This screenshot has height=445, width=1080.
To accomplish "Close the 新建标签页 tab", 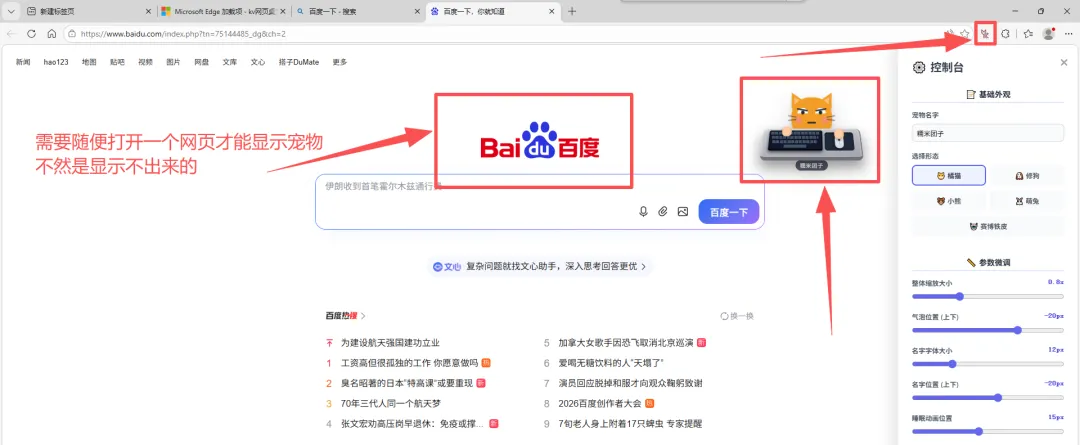I will pos(149,12).
